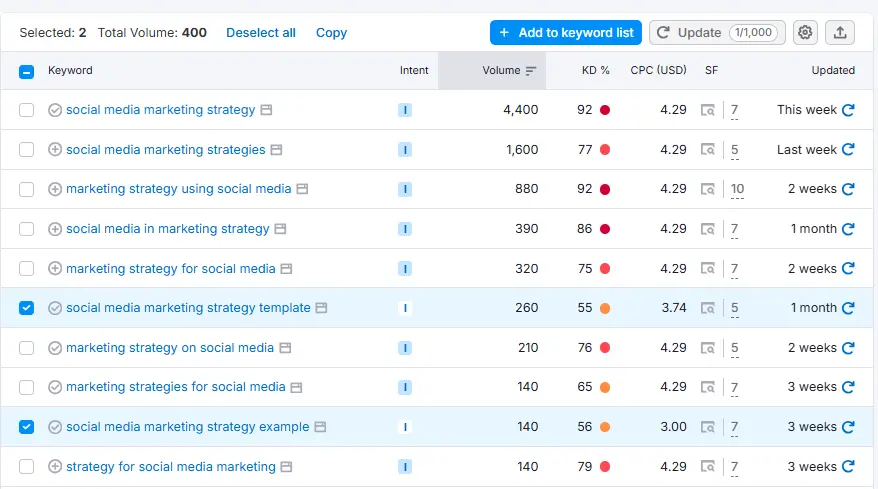The image size is (878, 489).
Task: Click the export upload icon
Action: click(840, 32)
